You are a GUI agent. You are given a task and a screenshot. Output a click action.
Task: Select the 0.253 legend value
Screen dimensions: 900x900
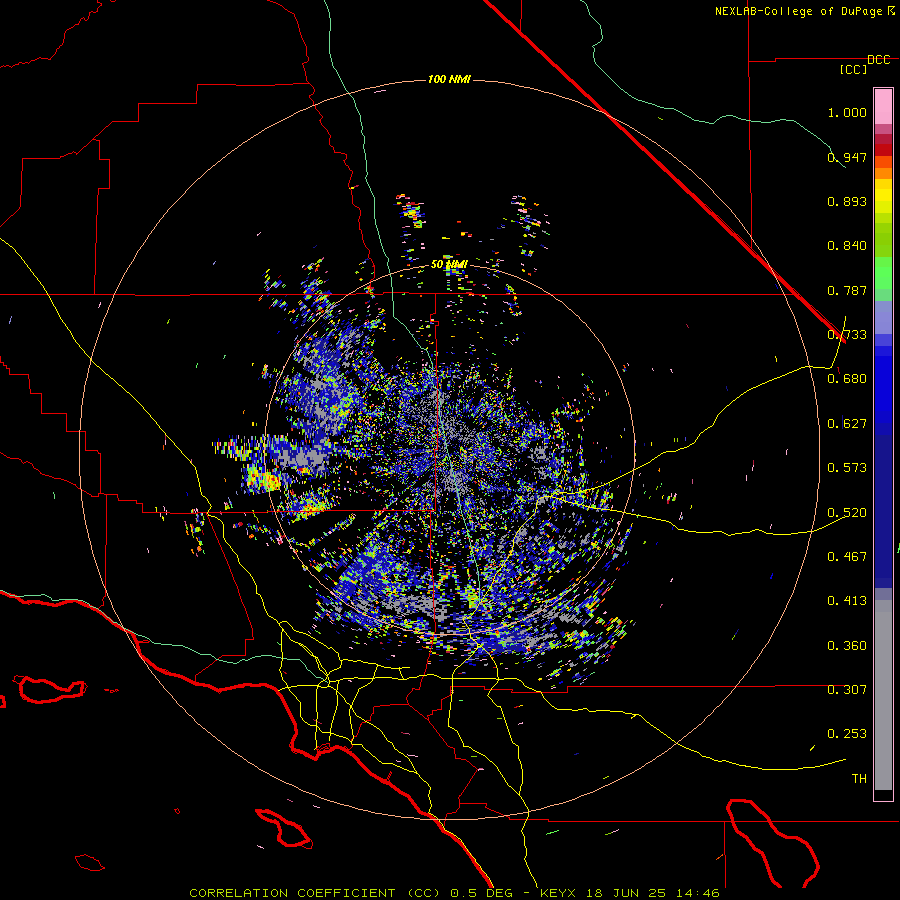(x=847, y=734)
